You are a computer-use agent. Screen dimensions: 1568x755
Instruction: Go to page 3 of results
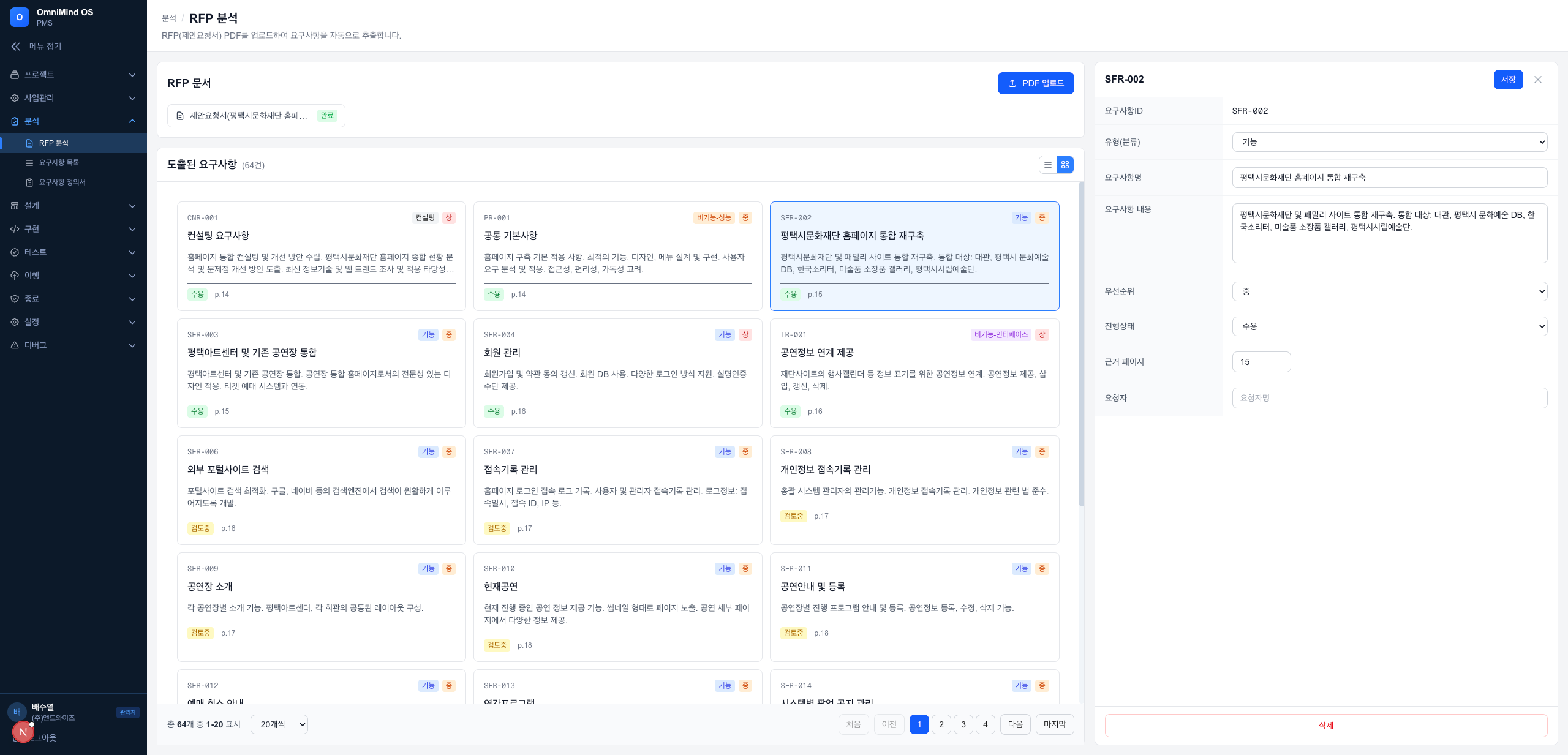[x=963, y=724]
